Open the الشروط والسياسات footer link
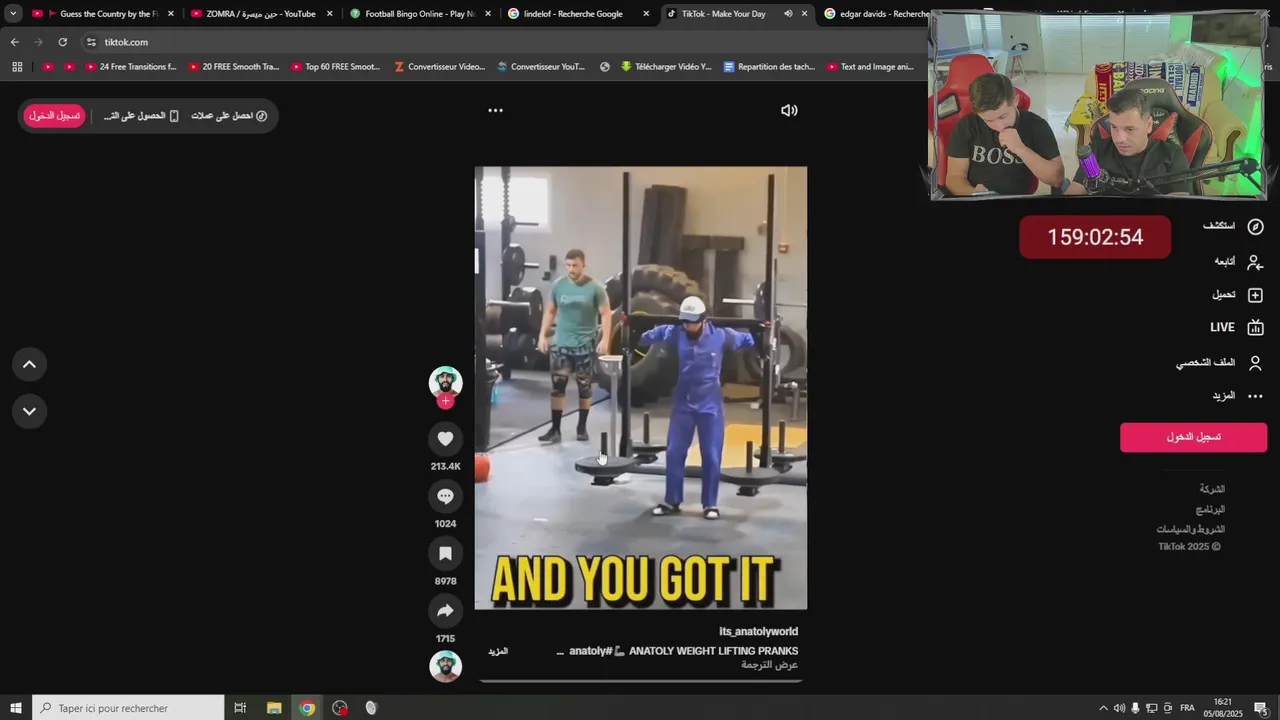Screen dimensions: 1280x720 pyautogui.click(x=1190, y=529)
